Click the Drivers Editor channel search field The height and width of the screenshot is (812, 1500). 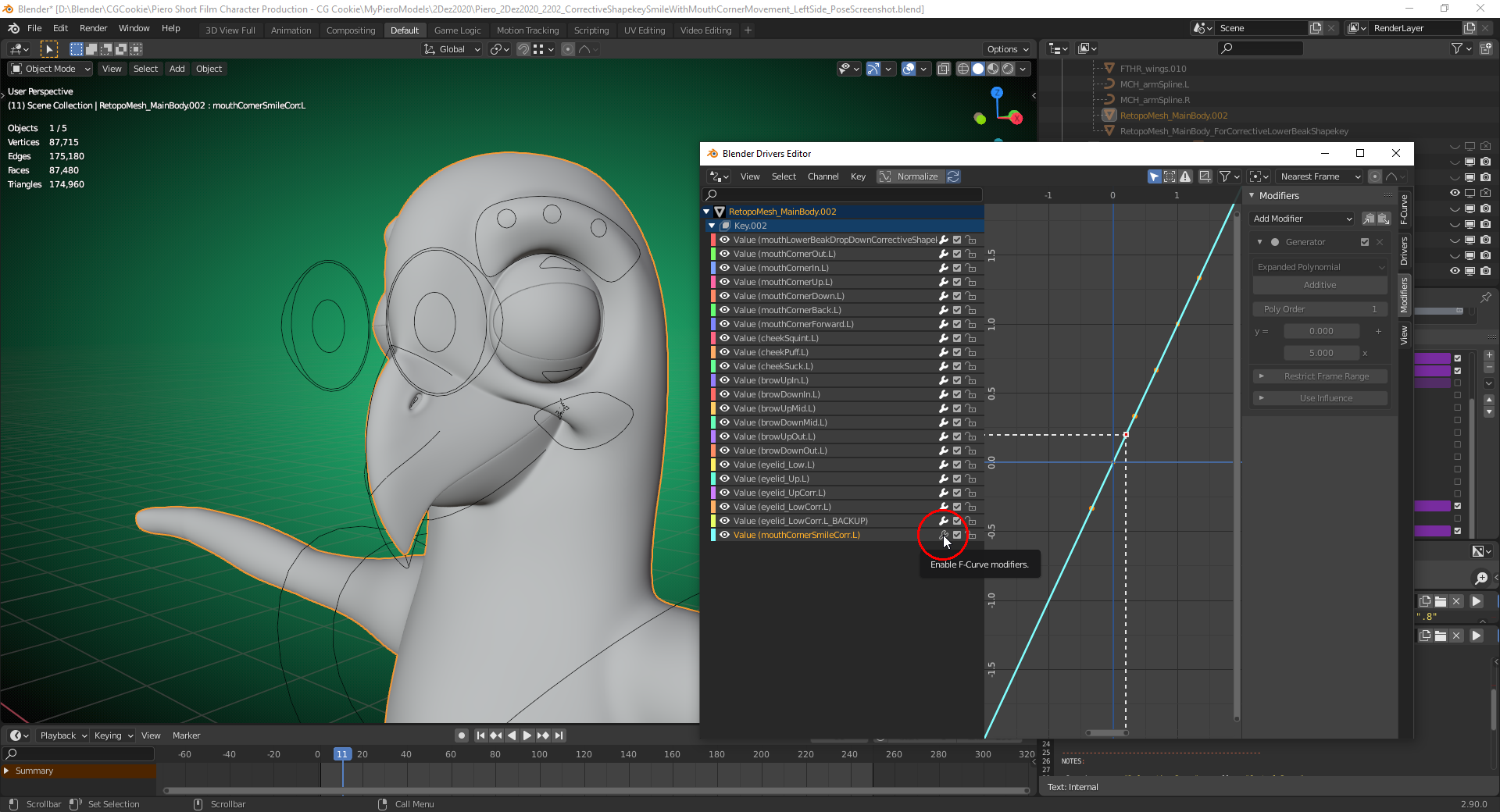(842, 194)
